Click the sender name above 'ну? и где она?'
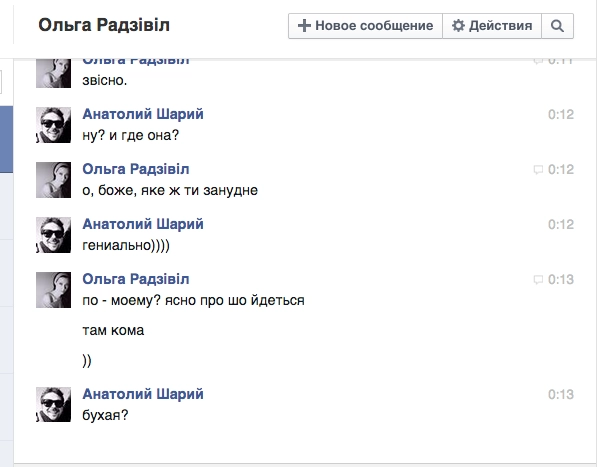This screenshot has height=467, width=605. coord(143,114)
